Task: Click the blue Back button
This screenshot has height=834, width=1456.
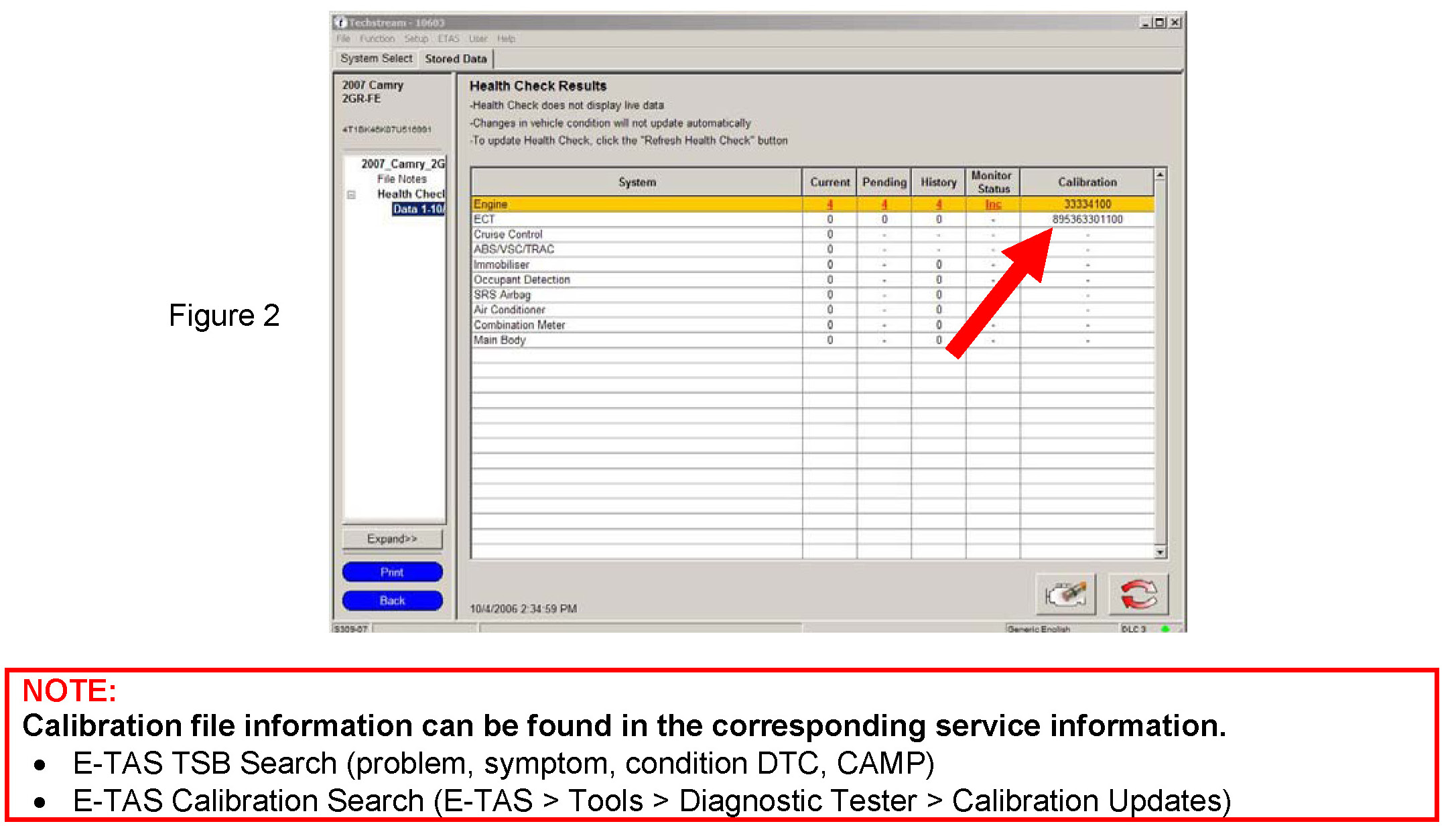Action: [x=392, y=601]
